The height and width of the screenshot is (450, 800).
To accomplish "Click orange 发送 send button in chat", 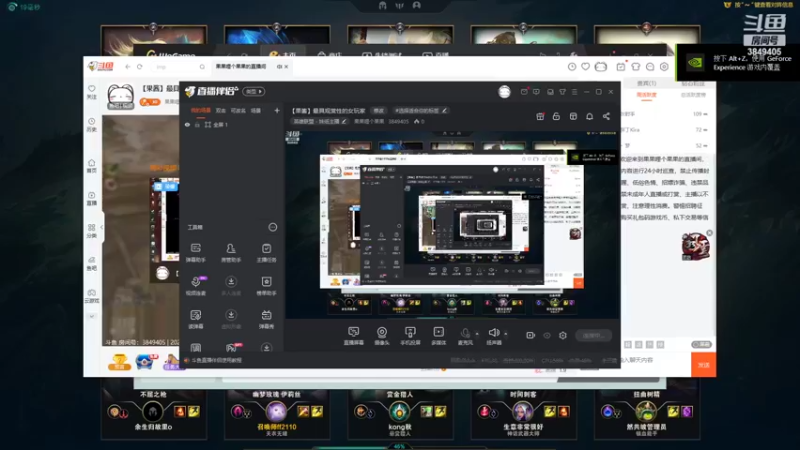I will coord(704,365).
